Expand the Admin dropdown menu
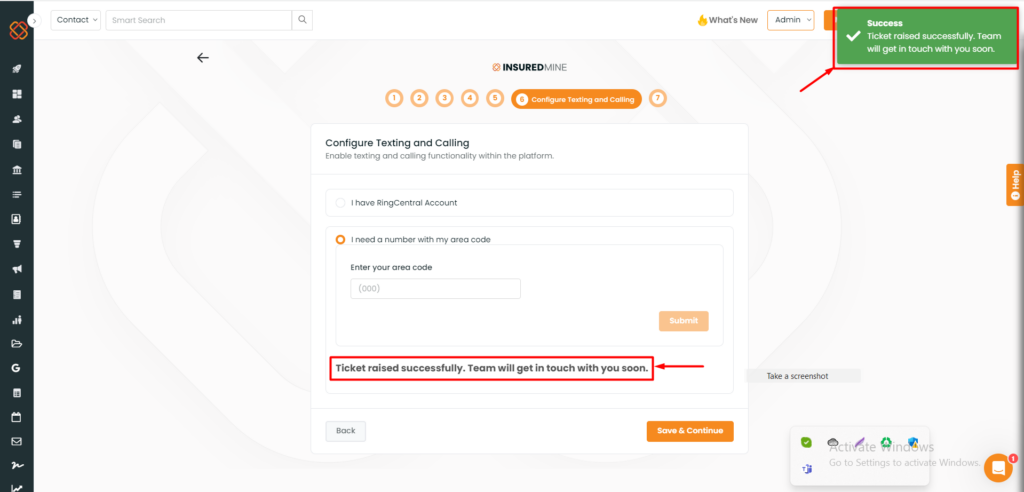 point(791,20)
